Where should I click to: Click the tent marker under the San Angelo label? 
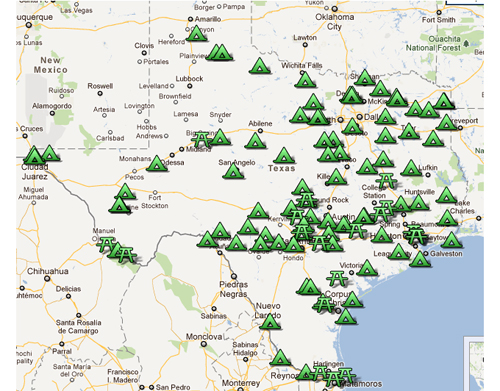pos(233,170)
